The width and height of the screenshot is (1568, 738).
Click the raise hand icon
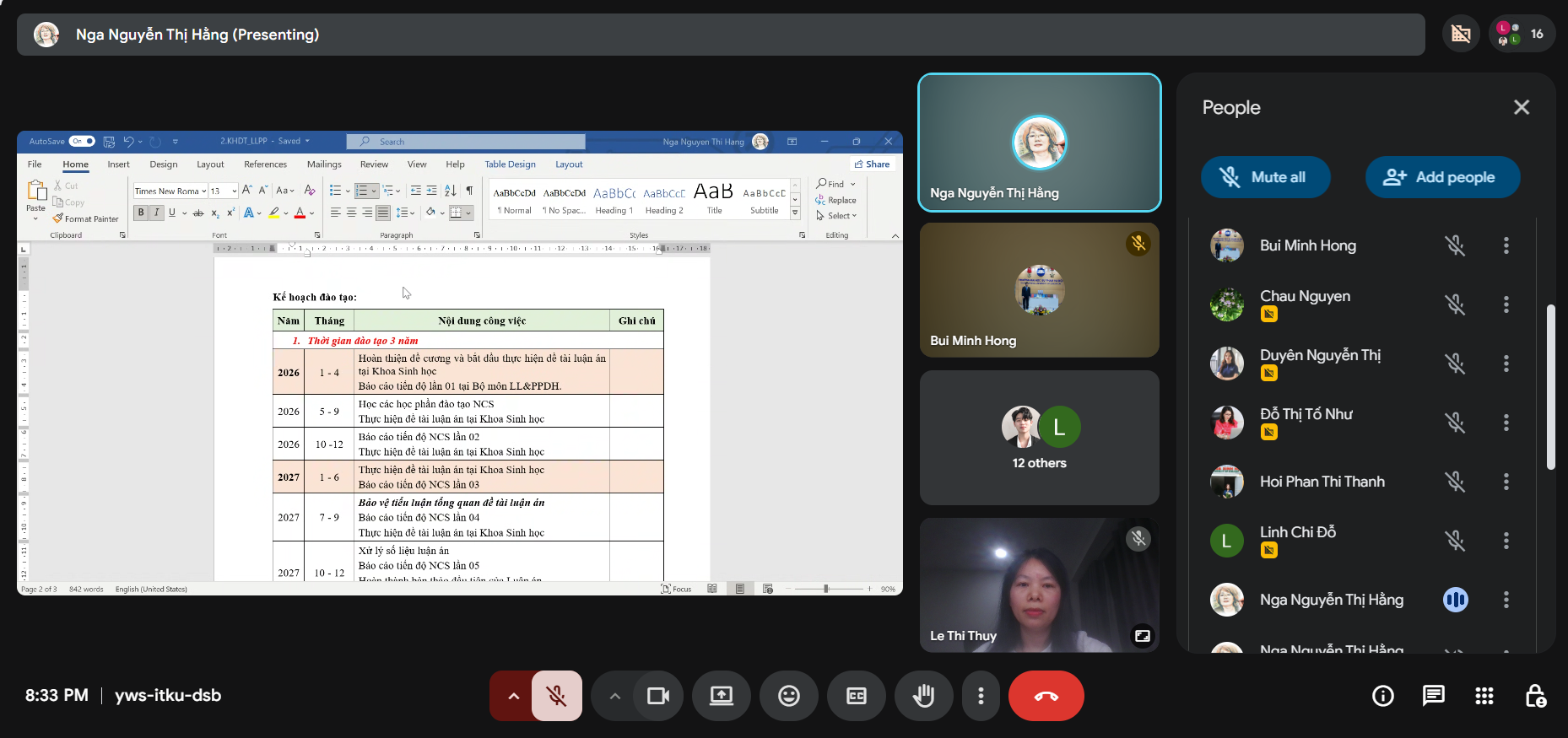(x=923, y=696)
